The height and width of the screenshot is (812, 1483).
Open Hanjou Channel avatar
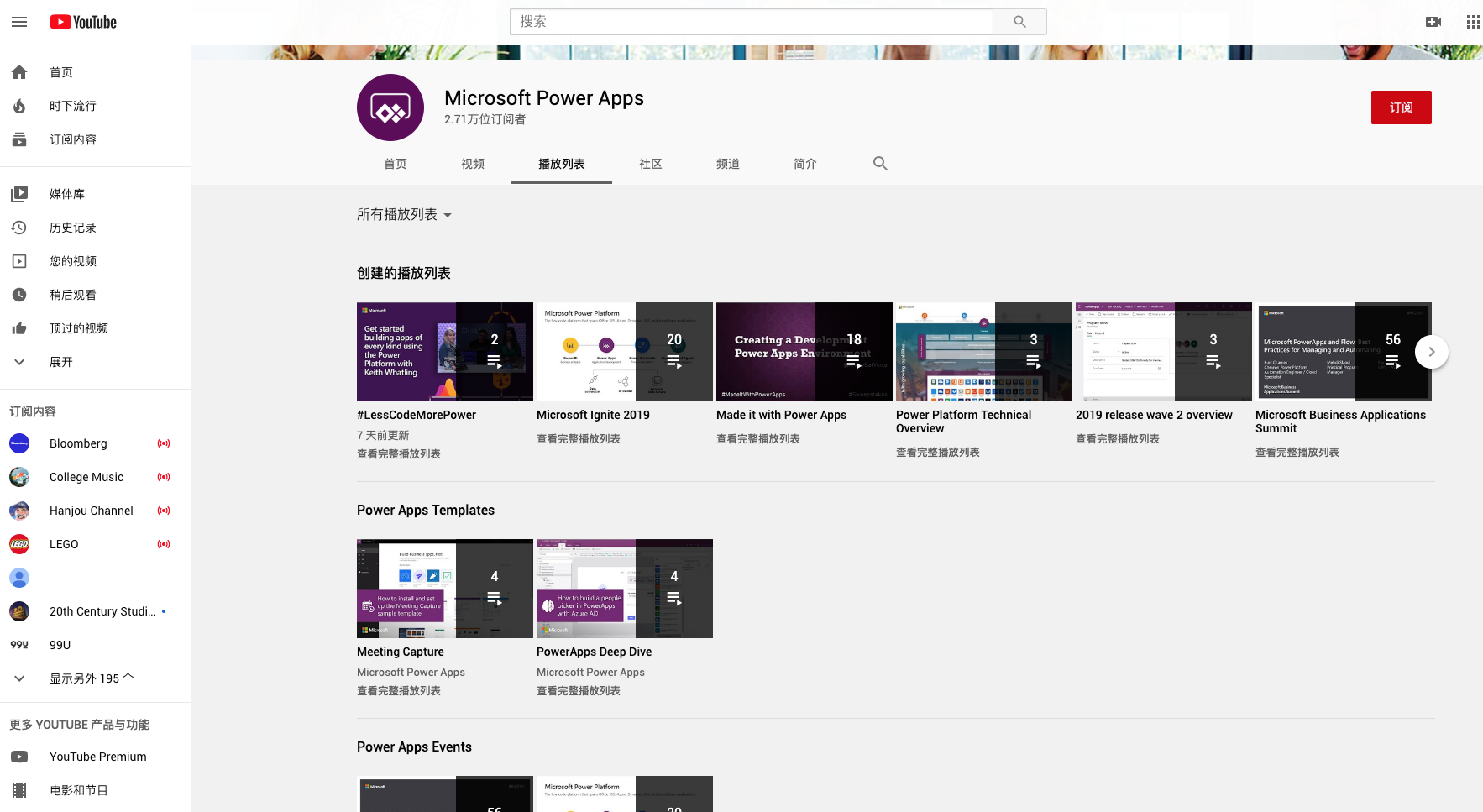[19, 511]
